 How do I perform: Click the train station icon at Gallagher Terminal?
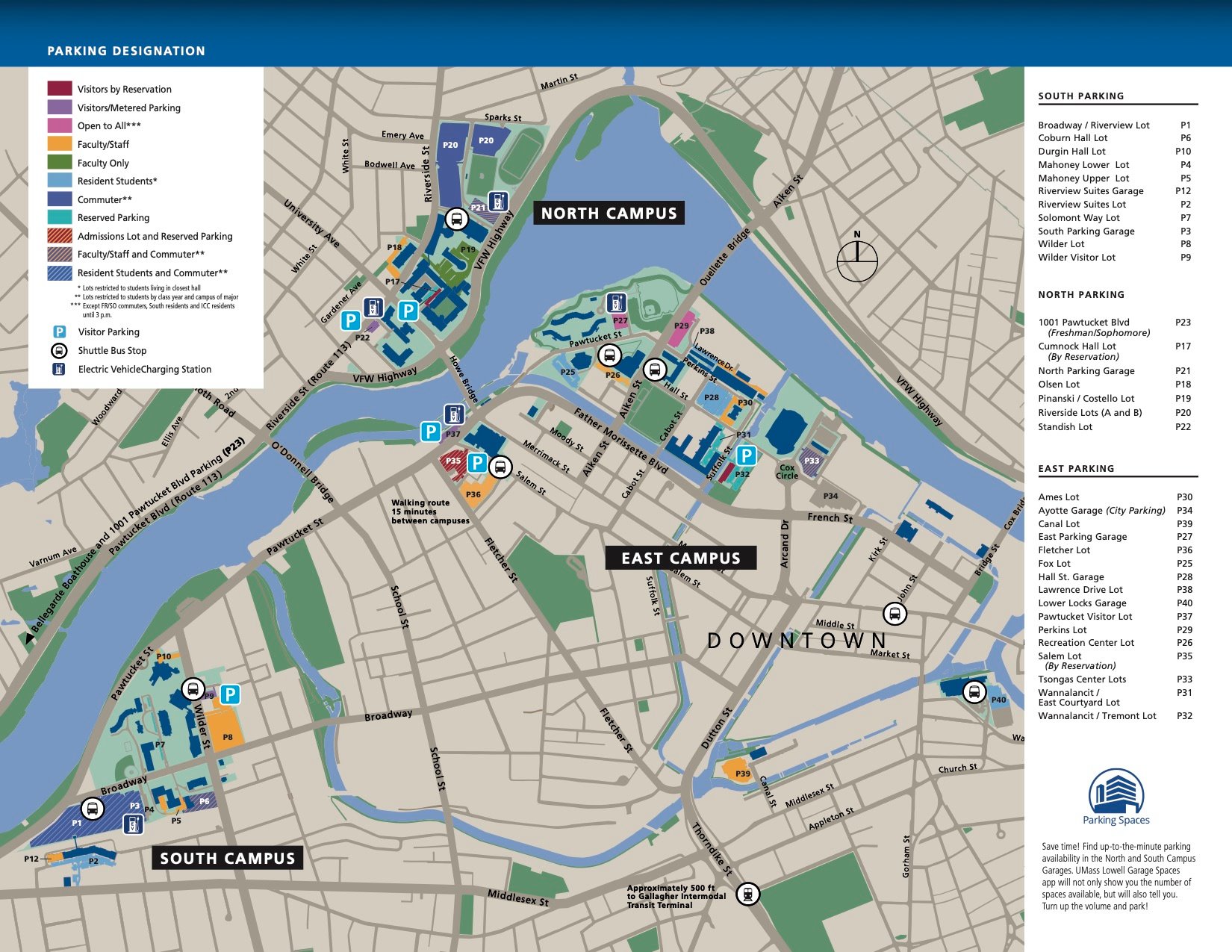pos(747,893)
